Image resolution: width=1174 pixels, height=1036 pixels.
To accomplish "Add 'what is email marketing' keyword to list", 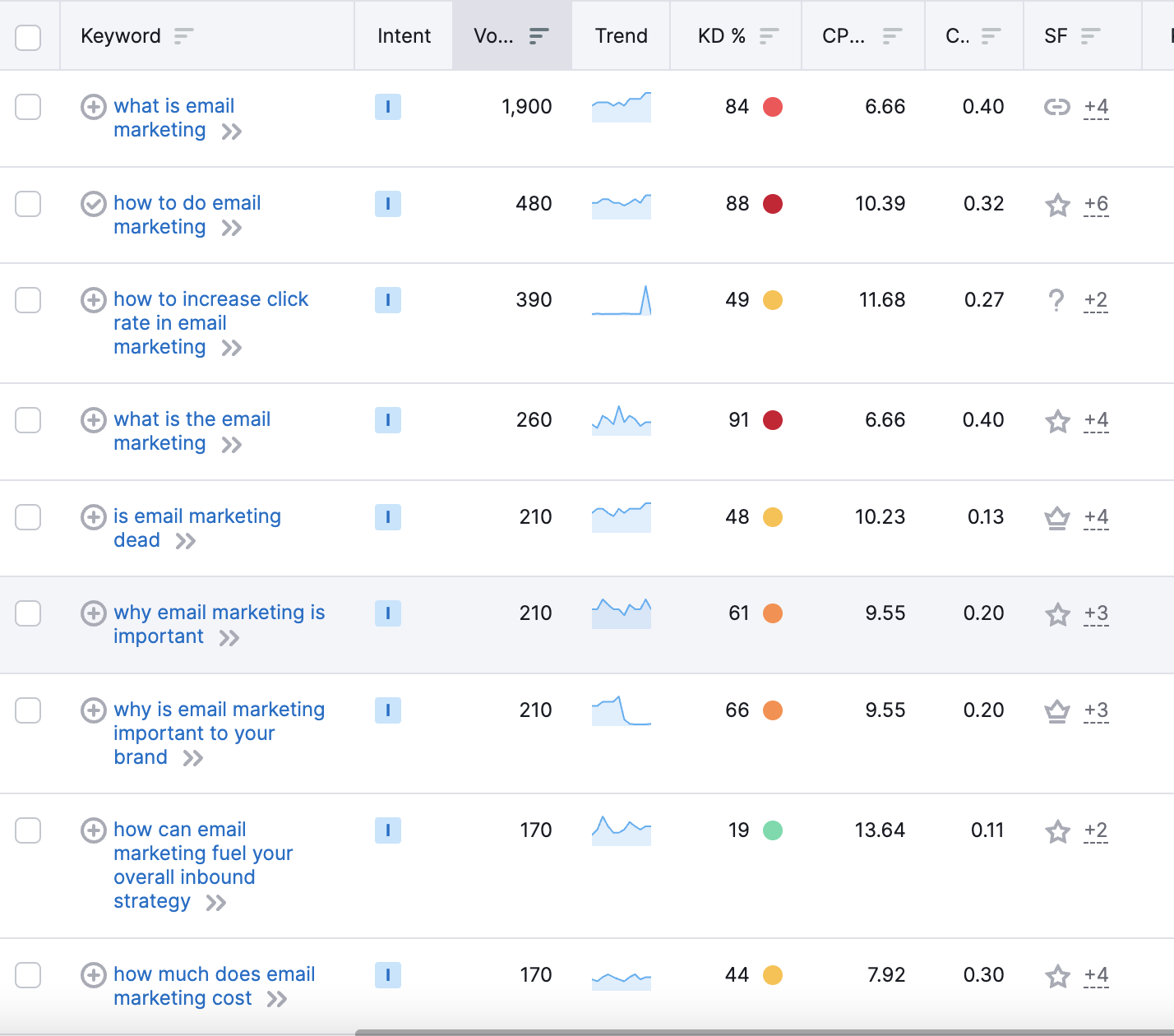I will [x=93, y=107].
